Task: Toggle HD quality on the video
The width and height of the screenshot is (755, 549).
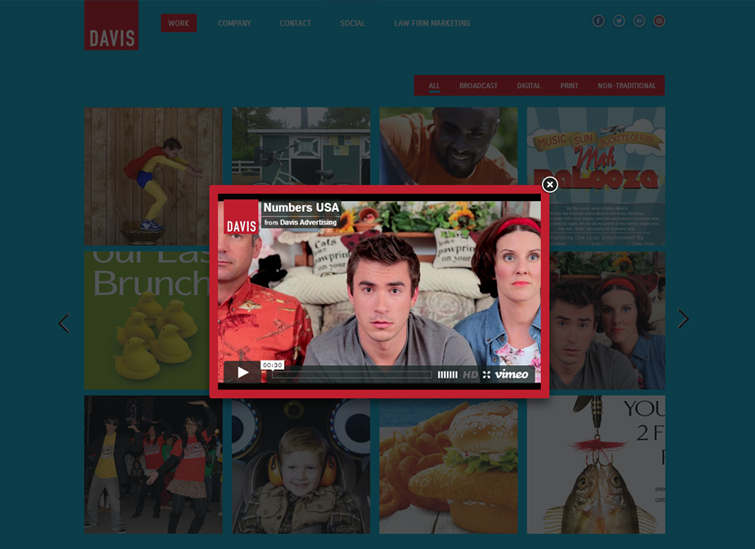Action: [469, 375]
